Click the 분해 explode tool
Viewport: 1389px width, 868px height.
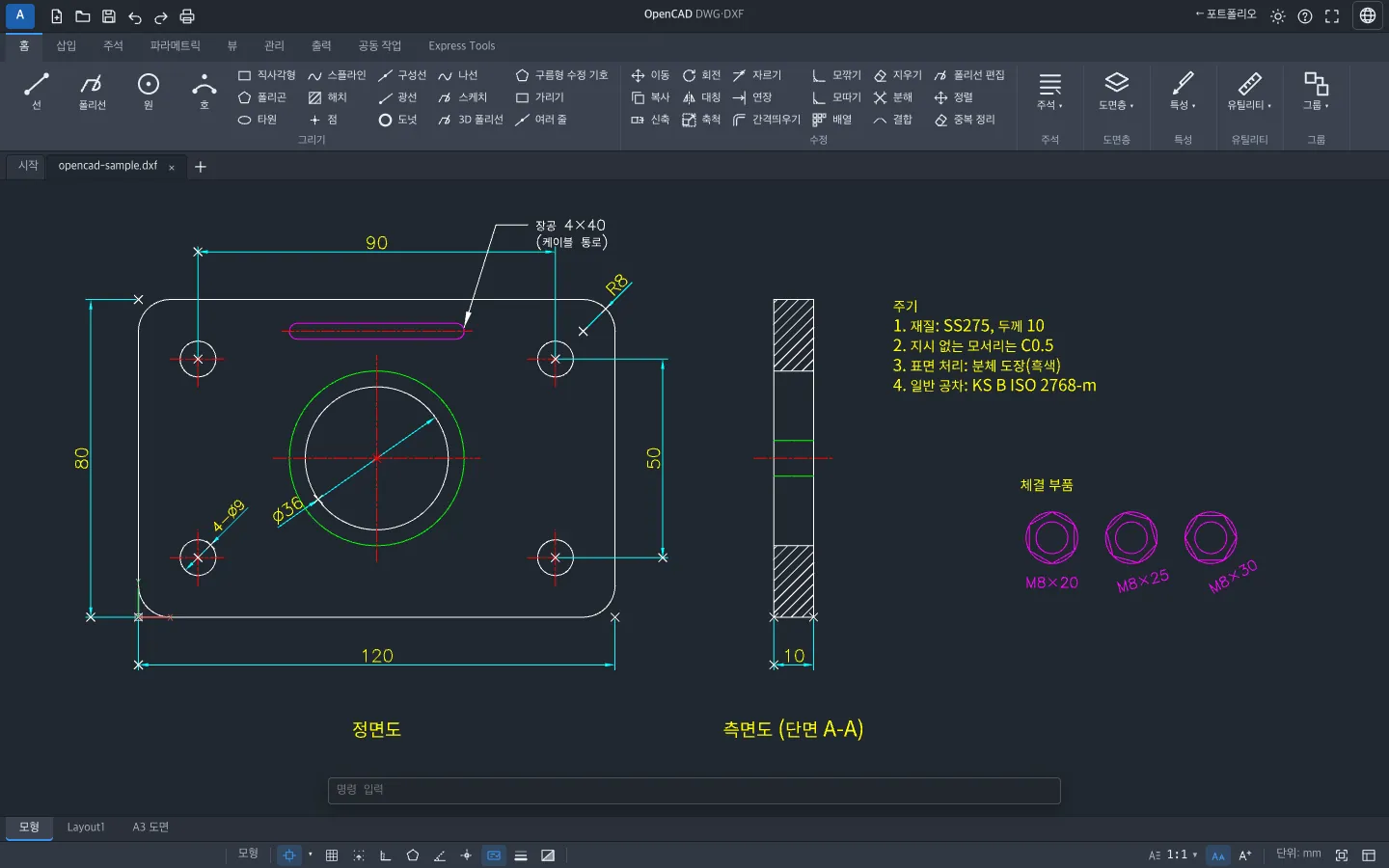pyautogui.click(x=893, y=97)
